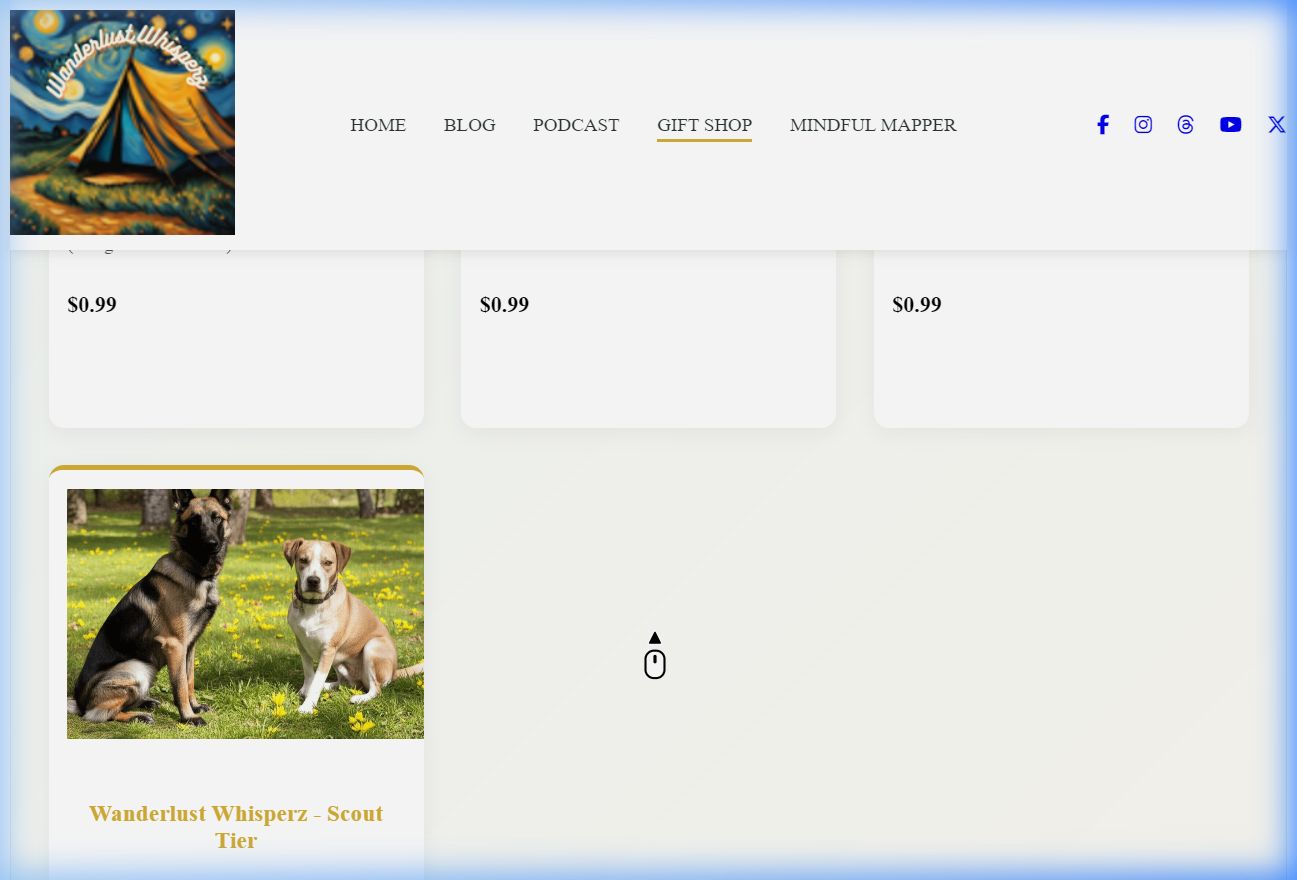The image size is (1297, 880).
Task: Click the Wanderlust Whisperz tent logo
Action: click(122, 122)
